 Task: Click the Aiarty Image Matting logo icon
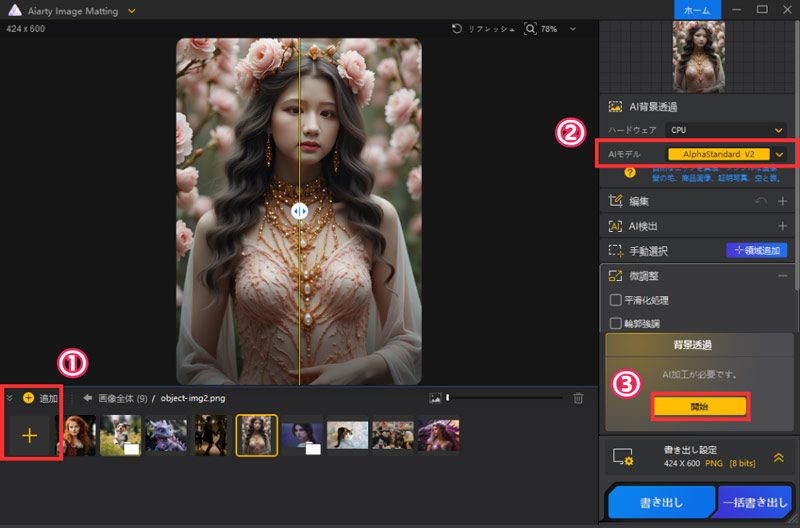(x=15, y=10)
